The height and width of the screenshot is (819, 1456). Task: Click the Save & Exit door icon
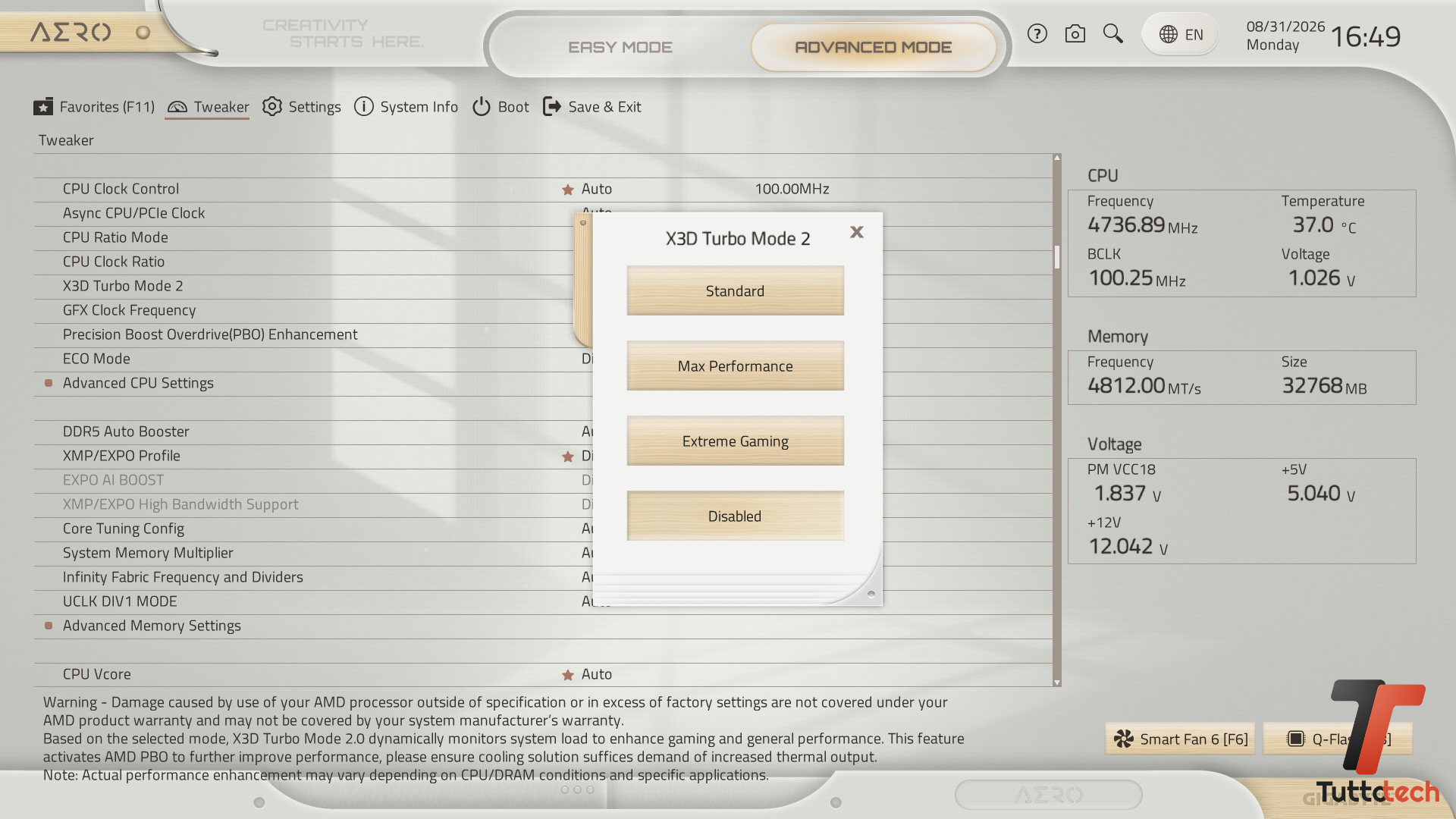point(552,107)
